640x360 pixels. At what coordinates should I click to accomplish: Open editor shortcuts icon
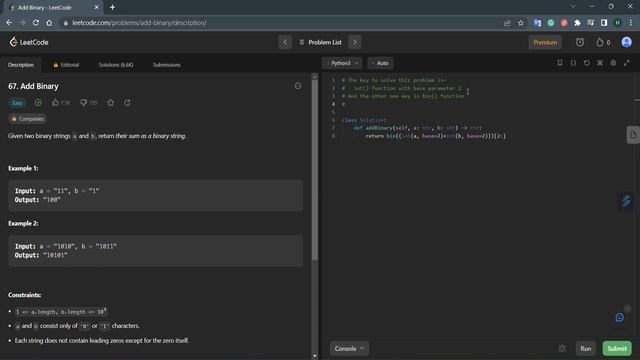600,63
